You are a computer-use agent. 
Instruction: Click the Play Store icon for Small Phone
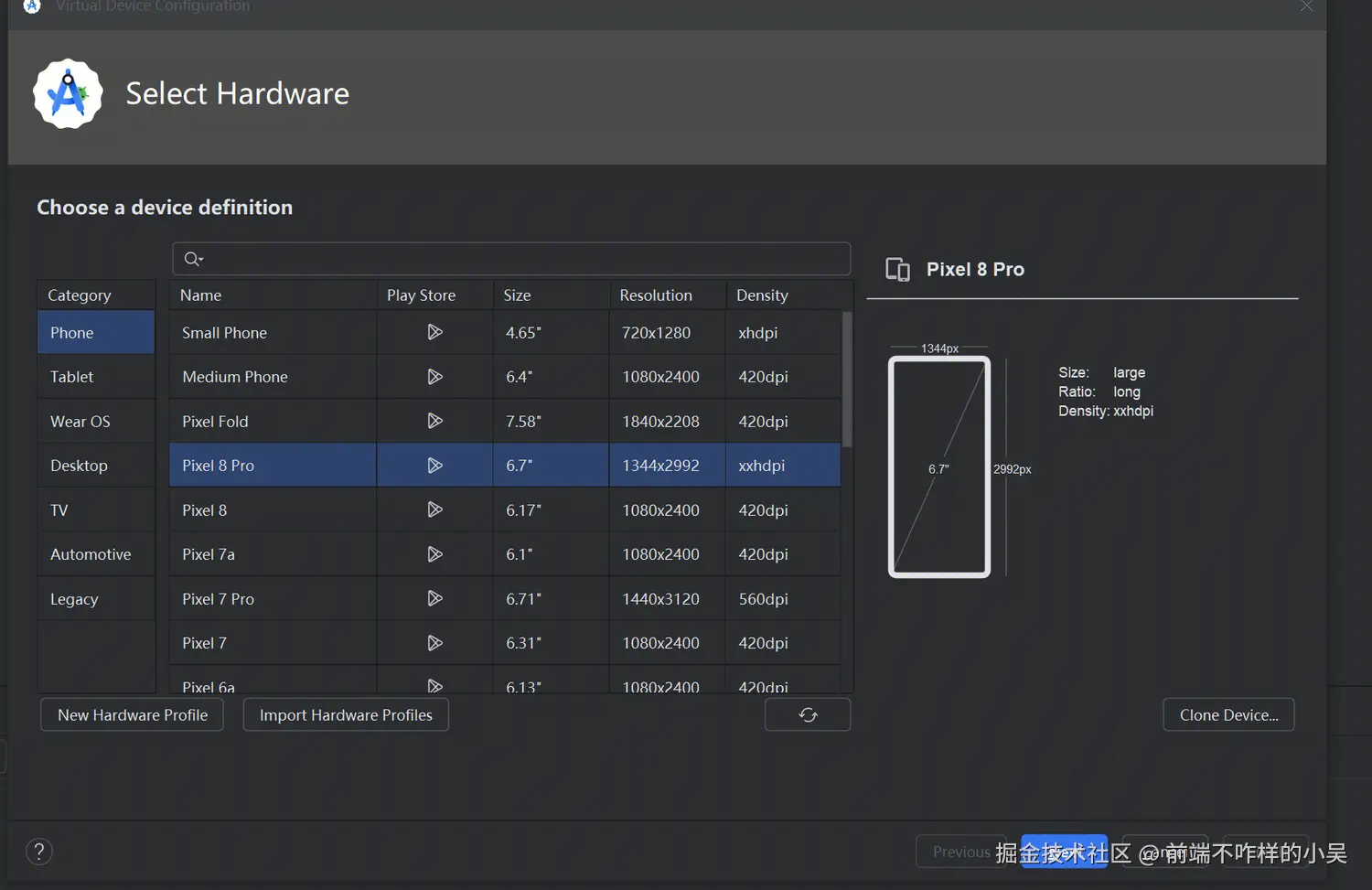(x=434, y=332)
